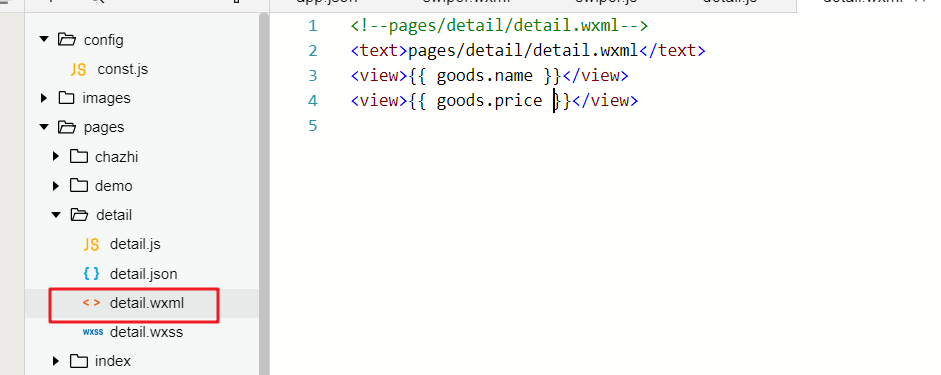Click the JS icon beside detail.js
The image size is (941, 375).
click(91, 245)
